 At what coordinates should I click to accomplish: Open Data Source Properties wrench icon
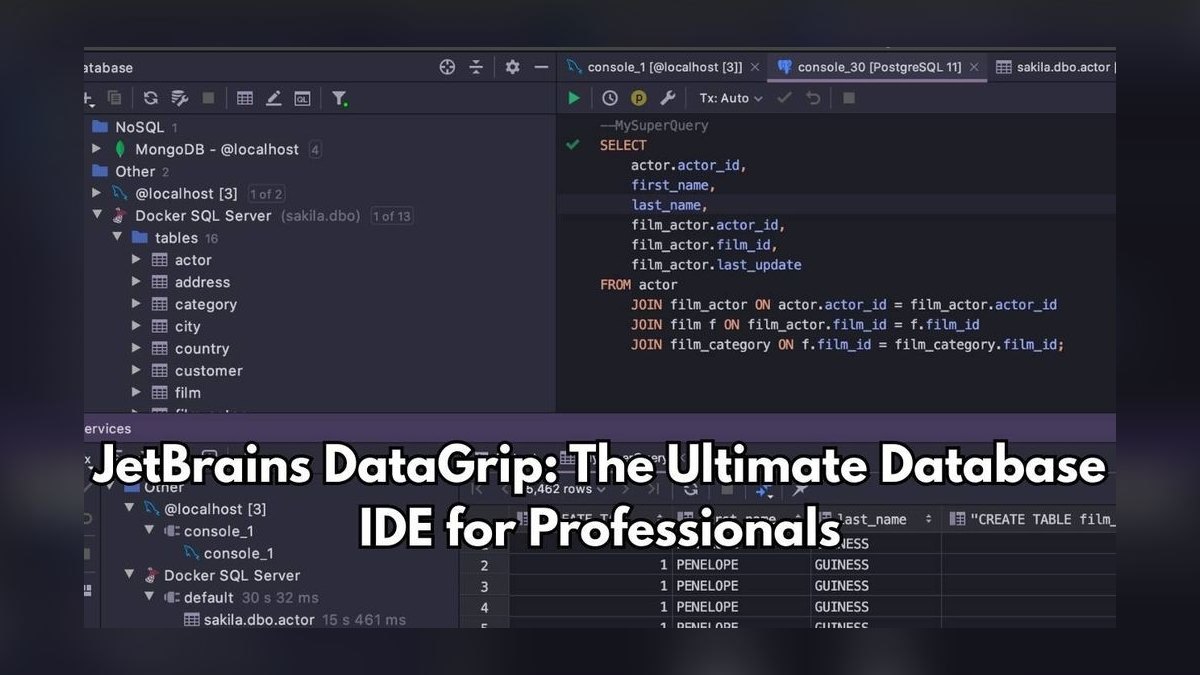click(x=179, y=98)
